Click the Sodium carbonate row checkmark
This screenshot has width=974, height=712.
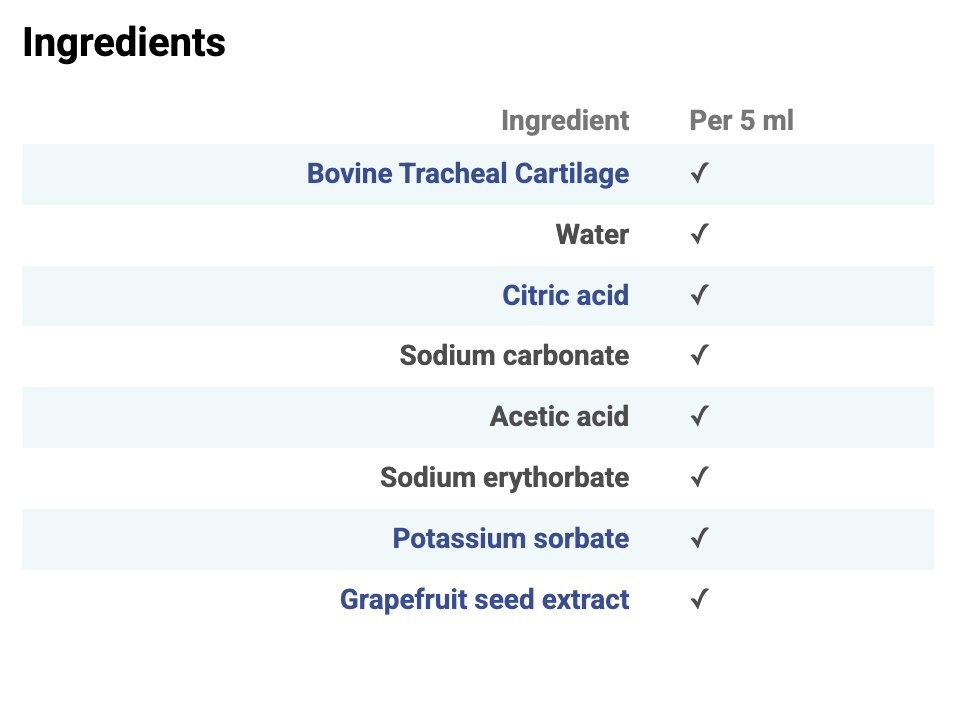700,356
